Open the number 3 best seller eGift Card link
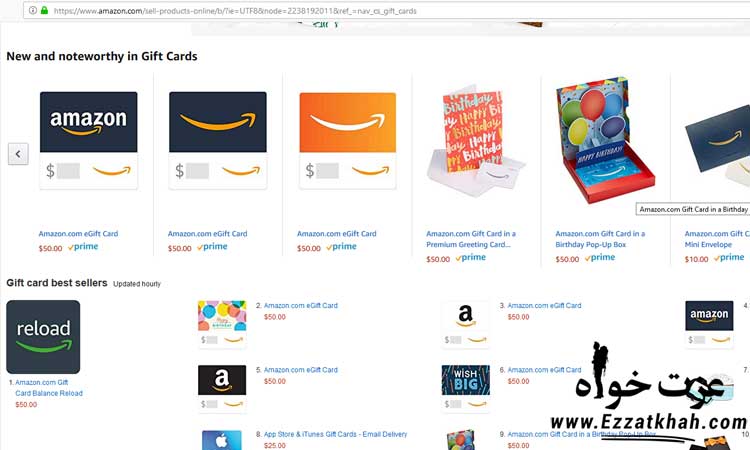The width and height of the screenshot is (750, 450). tap(544, 306)
